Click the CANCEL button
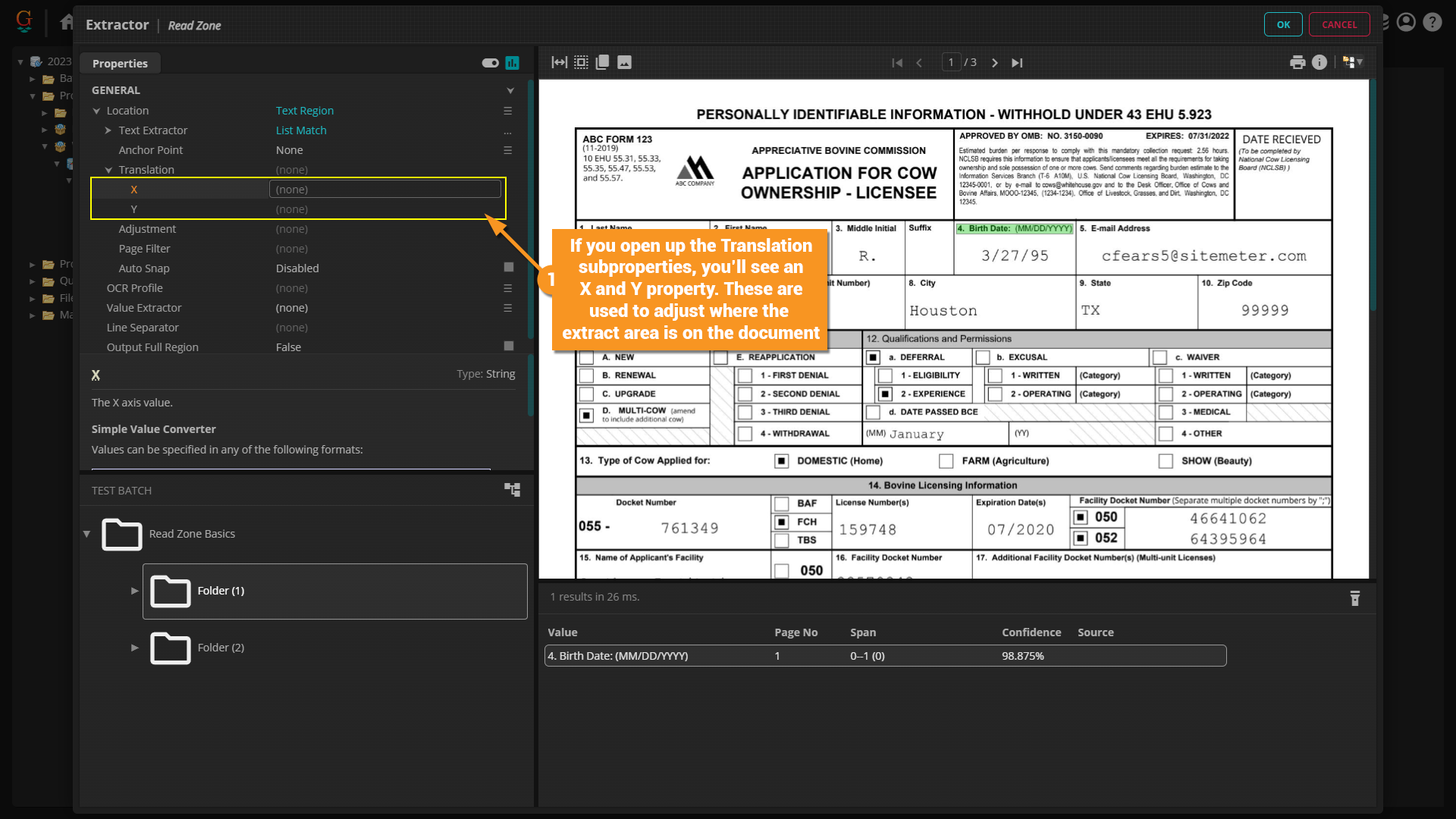Screen dimensions: 1456x819 click(x=1339, y=24)
